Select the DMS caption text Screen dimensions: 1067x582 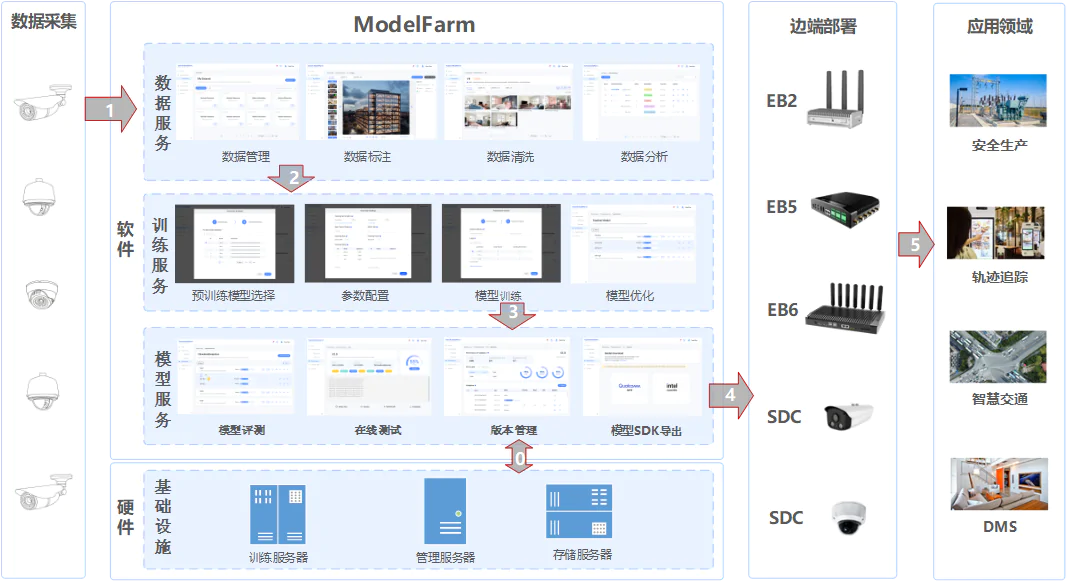coord(1000,527)
